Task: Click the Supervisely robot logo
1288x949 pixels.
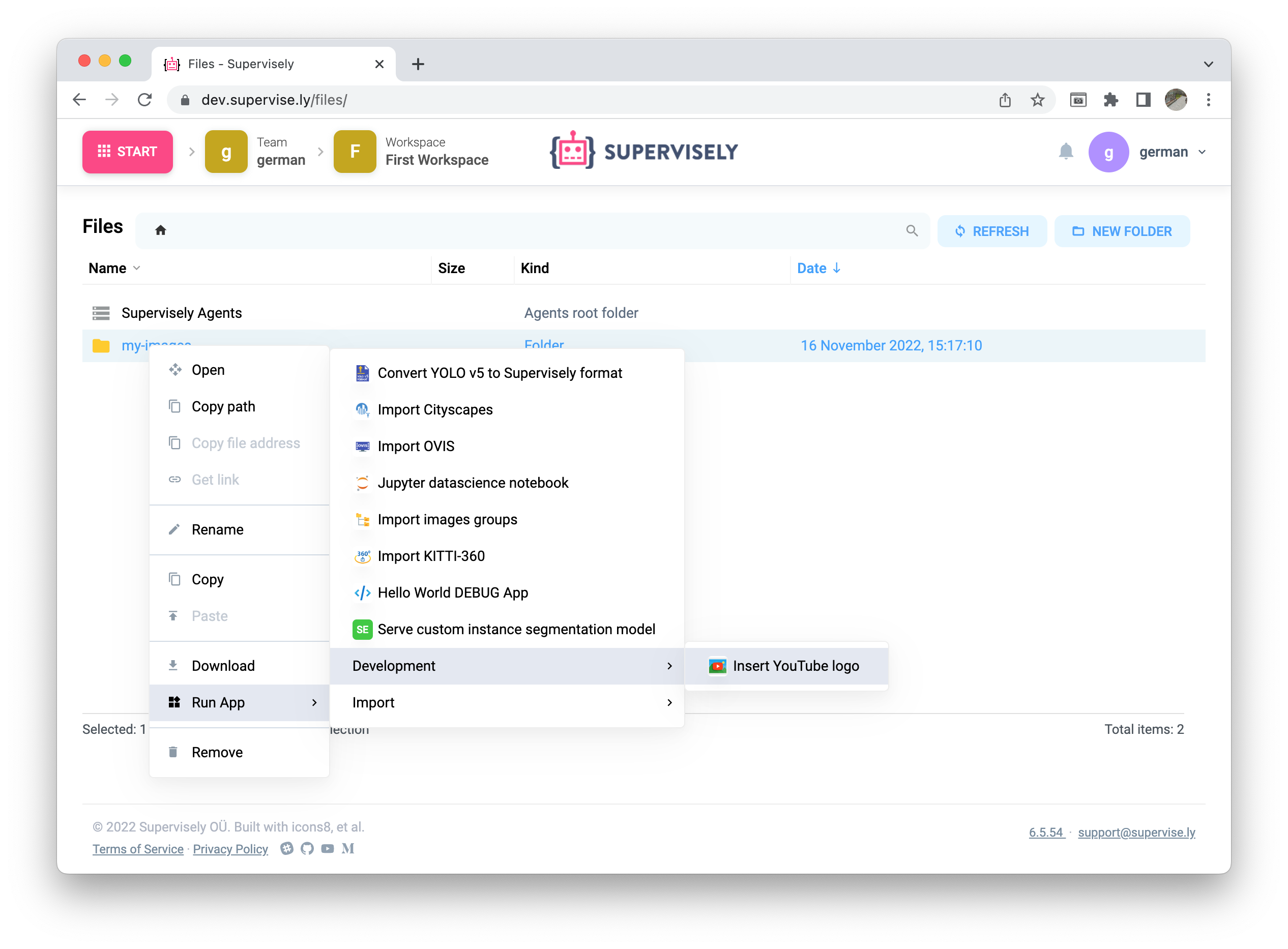Action: tap(572, 151)
